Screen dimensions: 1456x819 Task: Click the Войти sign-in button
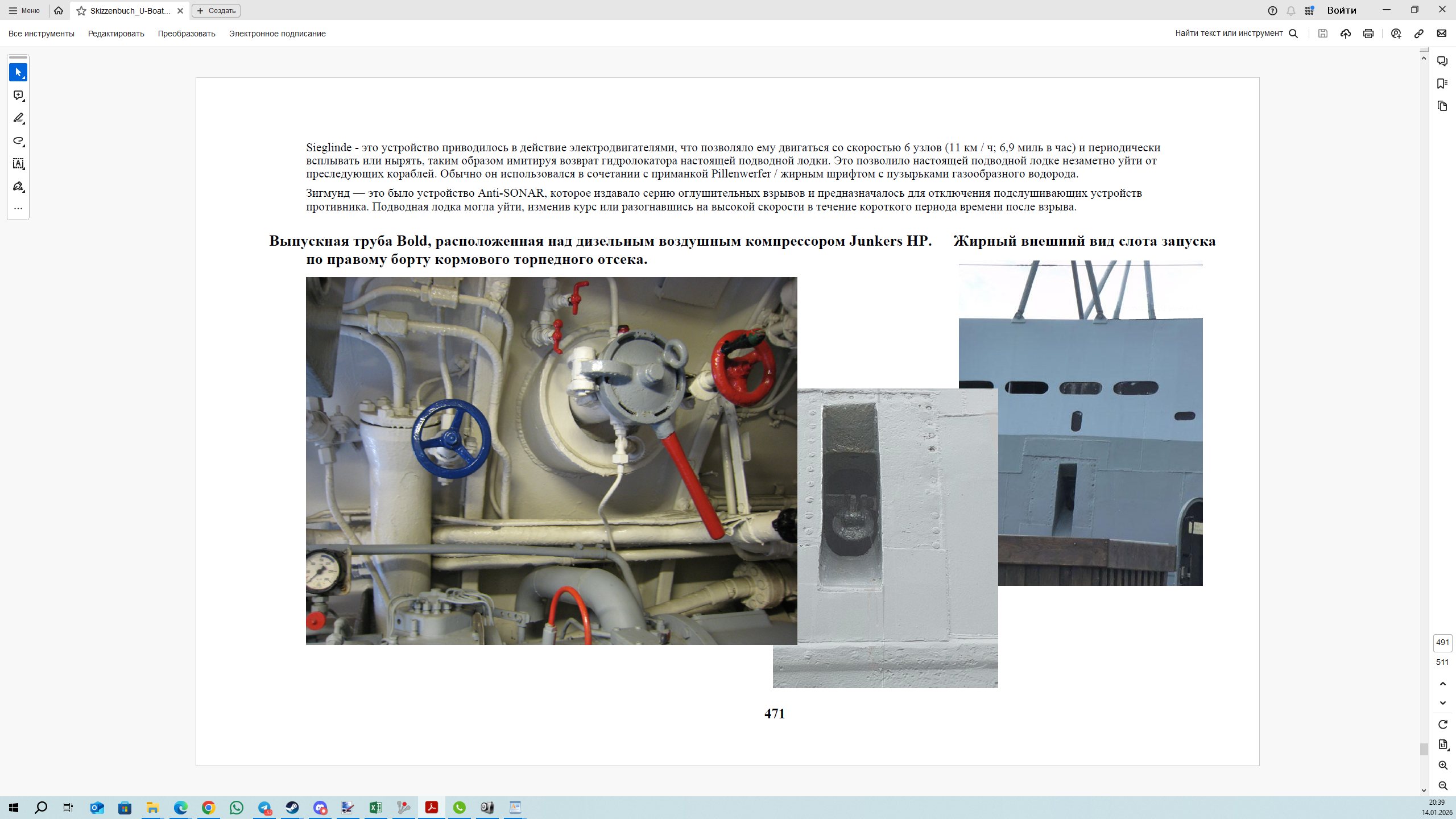point(1341,10)
